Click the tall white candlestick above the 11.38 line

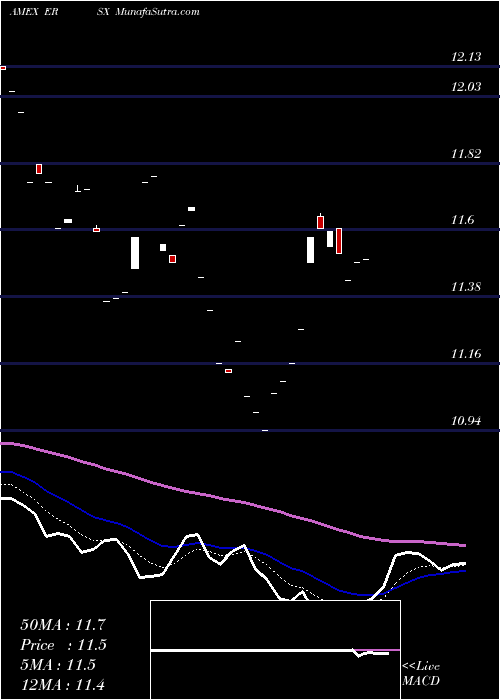pos(135,253)
